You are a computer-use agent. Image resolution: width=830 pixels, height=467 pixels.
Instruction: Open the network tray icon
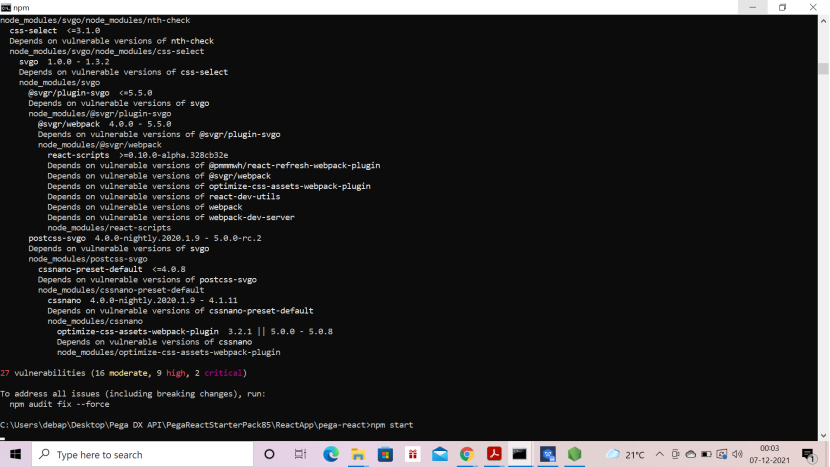(721, 454)
